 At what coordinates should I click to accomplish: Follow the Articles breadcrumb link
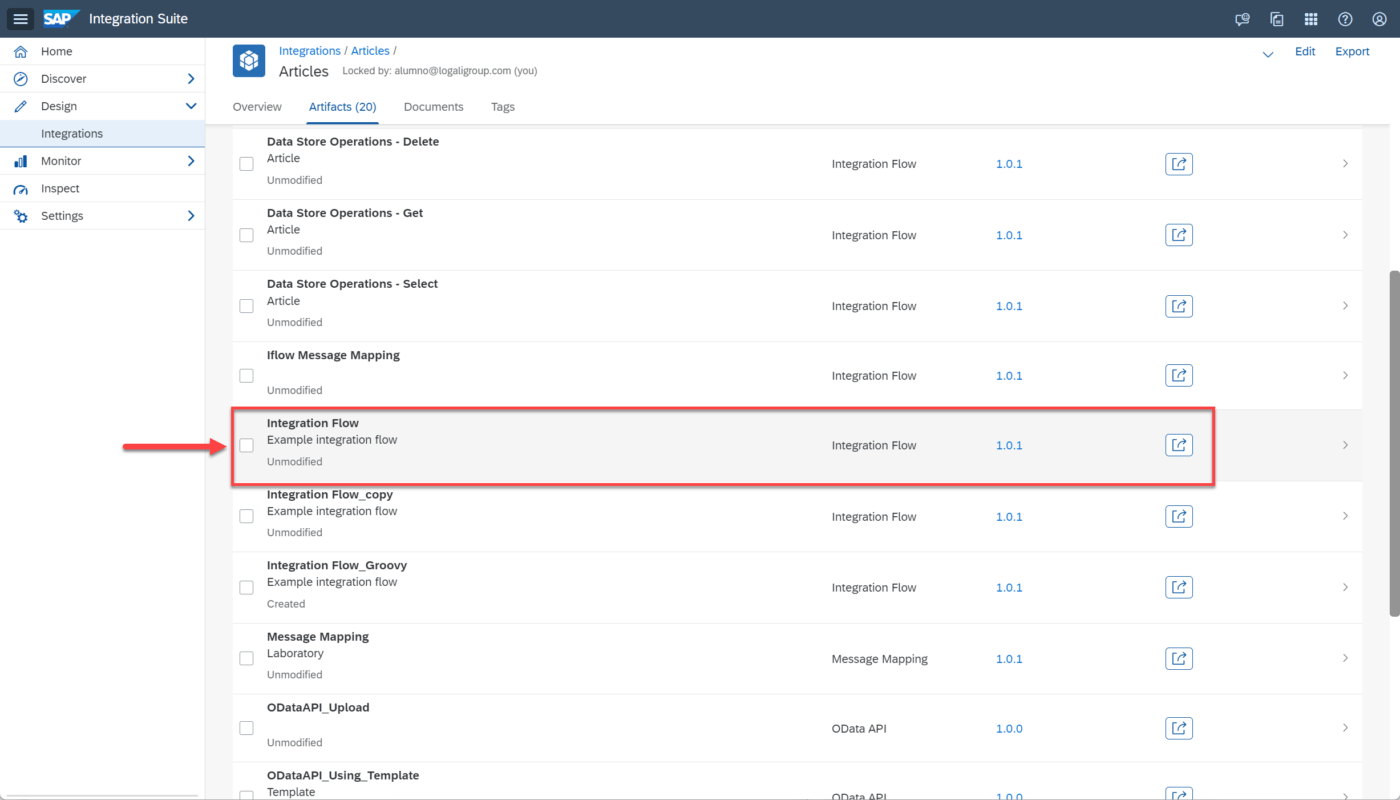370,51
